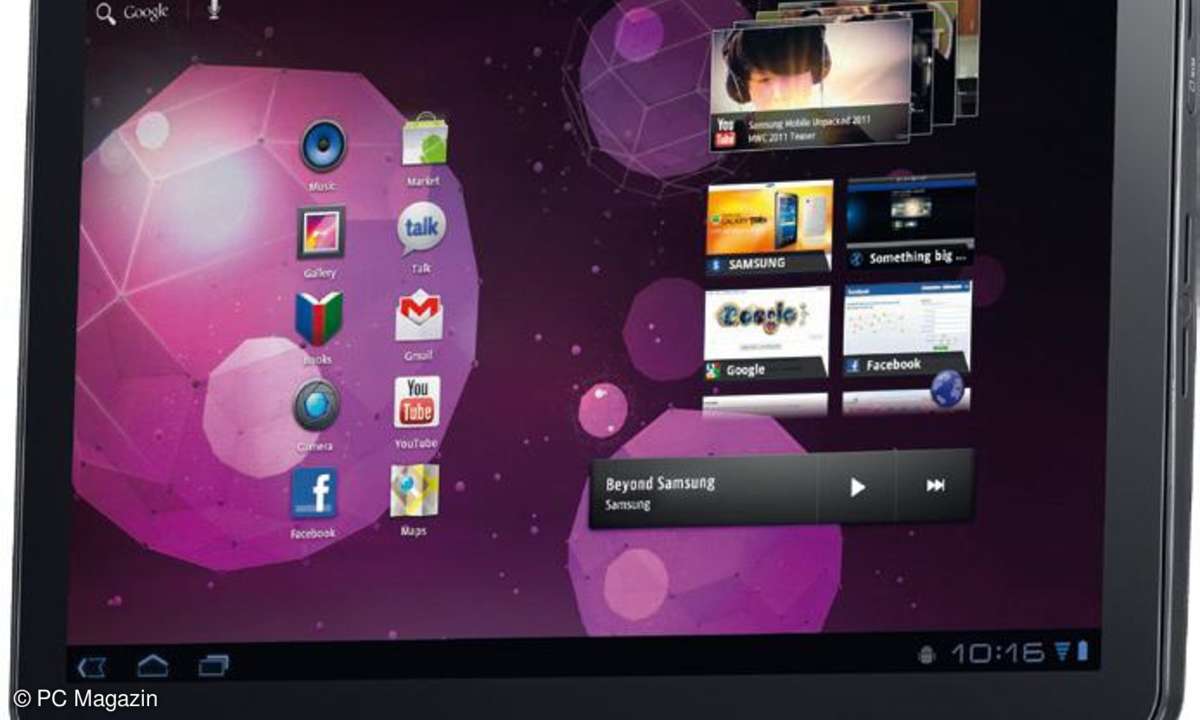Open the Something big bookmark thumbnail
Screen dimensions: 1200x720
click(x=910, y=222)
